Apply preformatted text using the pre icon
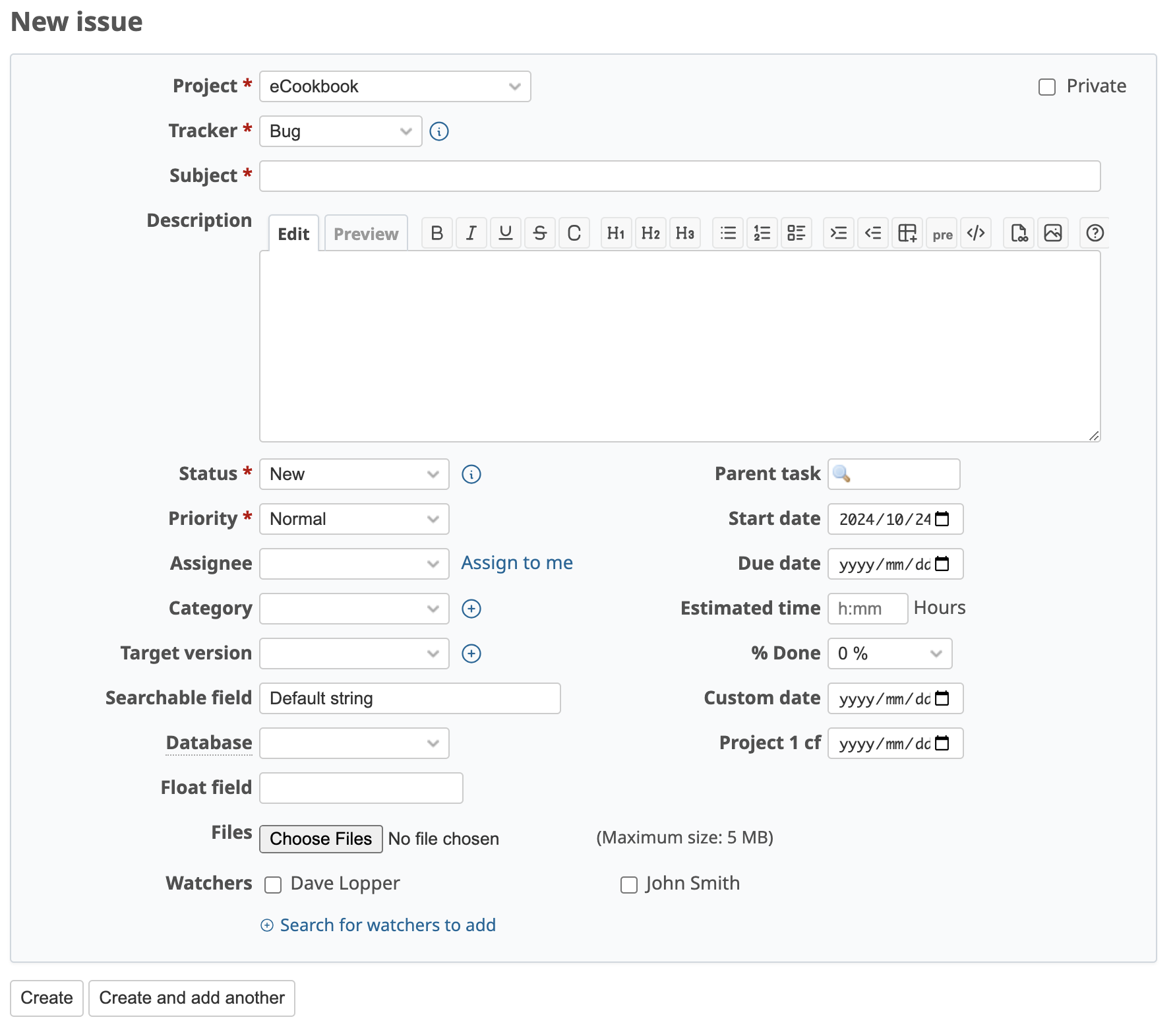1175x1036 pixels. [942, 233]
